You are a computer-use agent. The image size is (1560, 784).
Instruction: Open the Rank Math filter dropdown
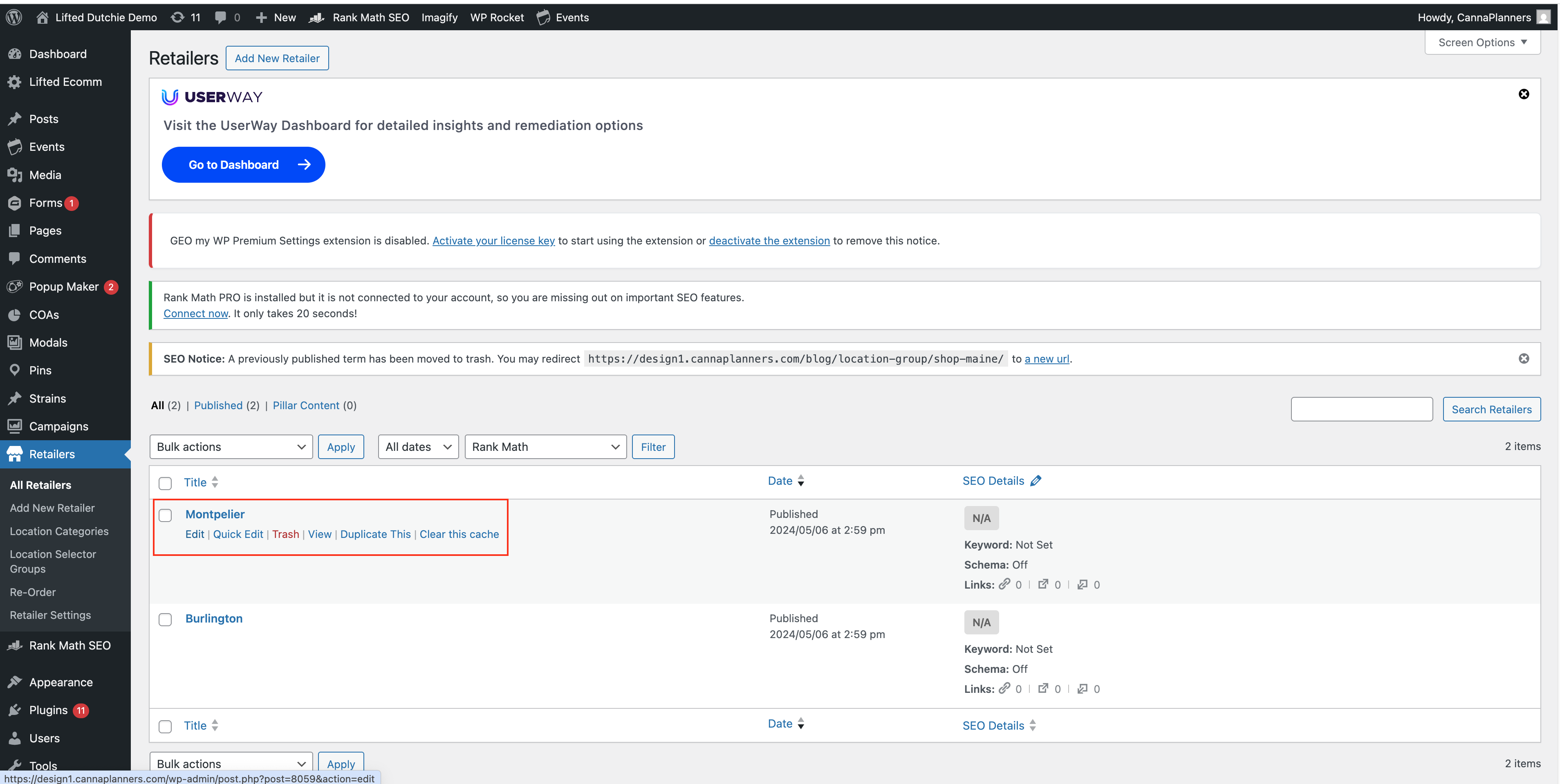(545, 447)
